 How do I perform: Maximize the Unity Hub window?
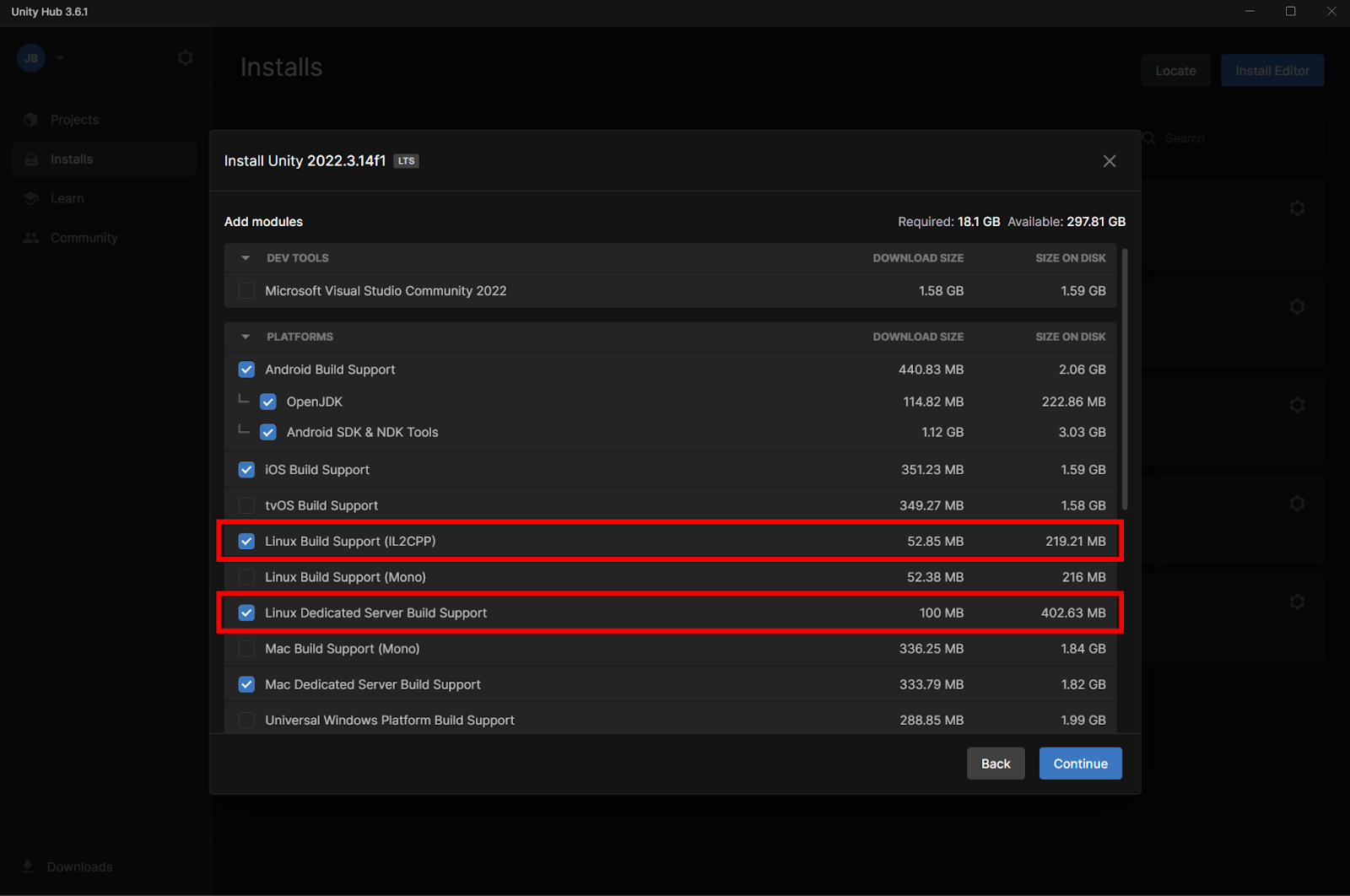coord(1290,12)
